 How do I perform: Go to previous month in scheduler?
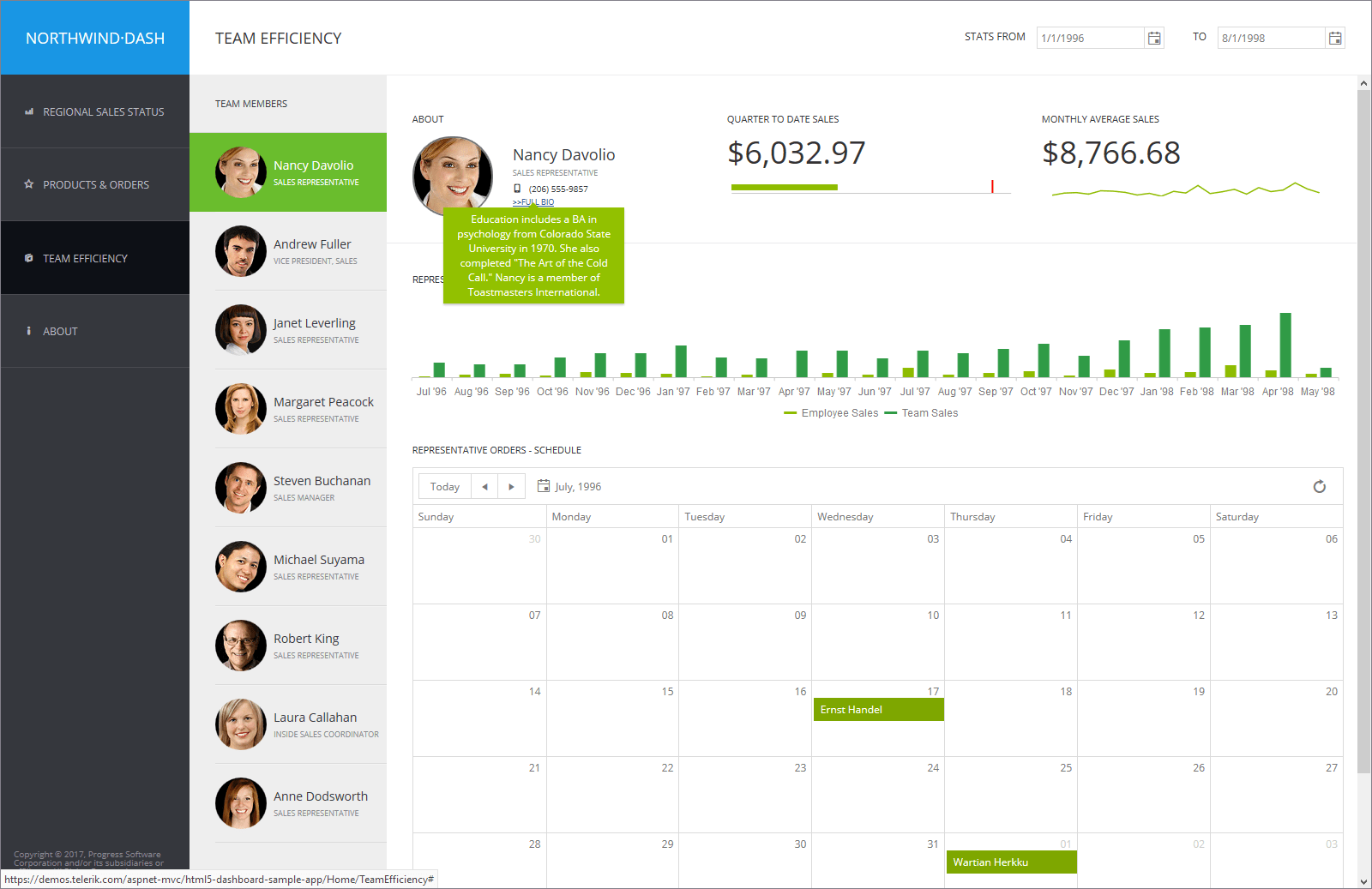484,487
